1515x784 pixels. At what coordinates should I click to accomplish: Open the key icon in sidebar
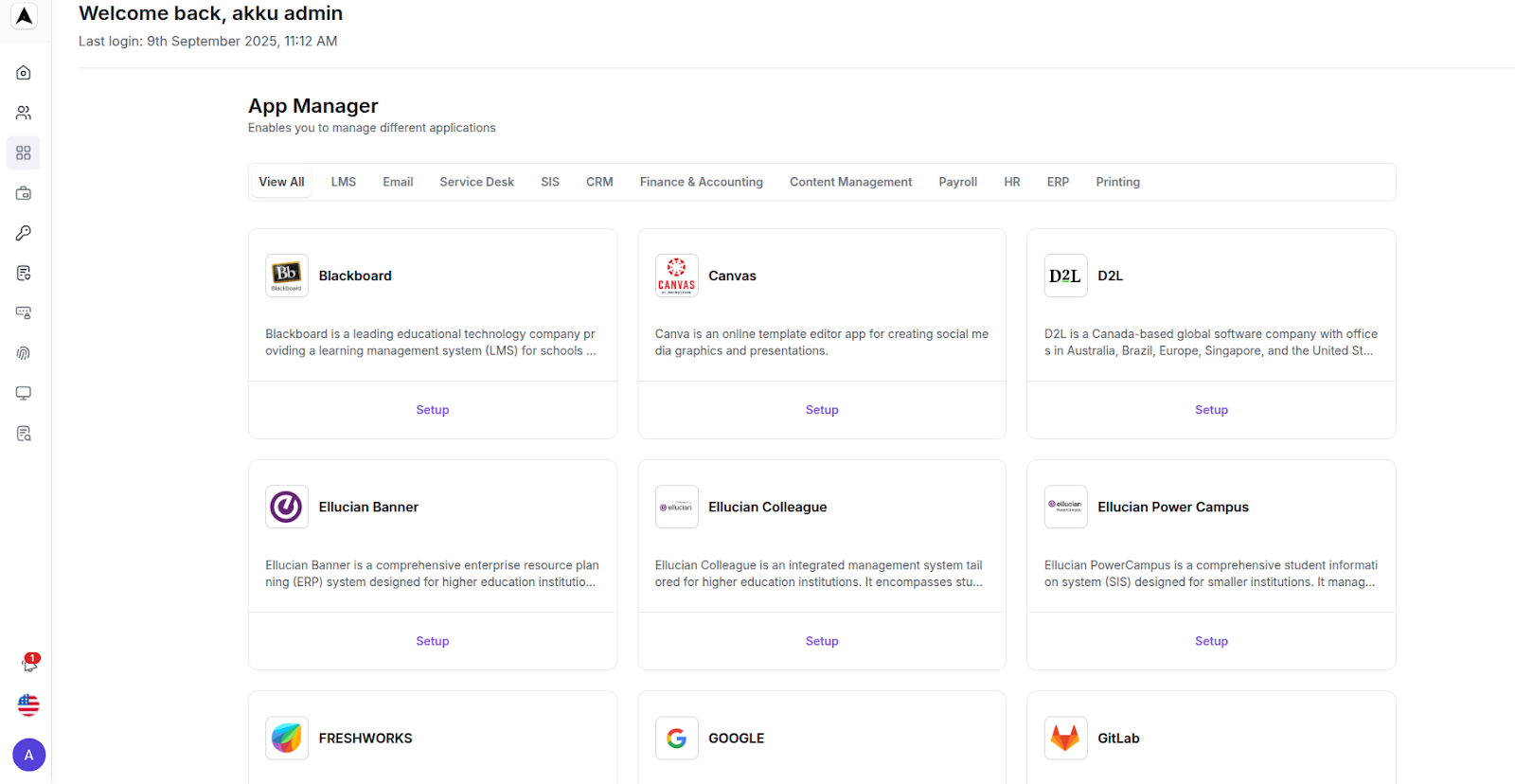pos(24,233)
